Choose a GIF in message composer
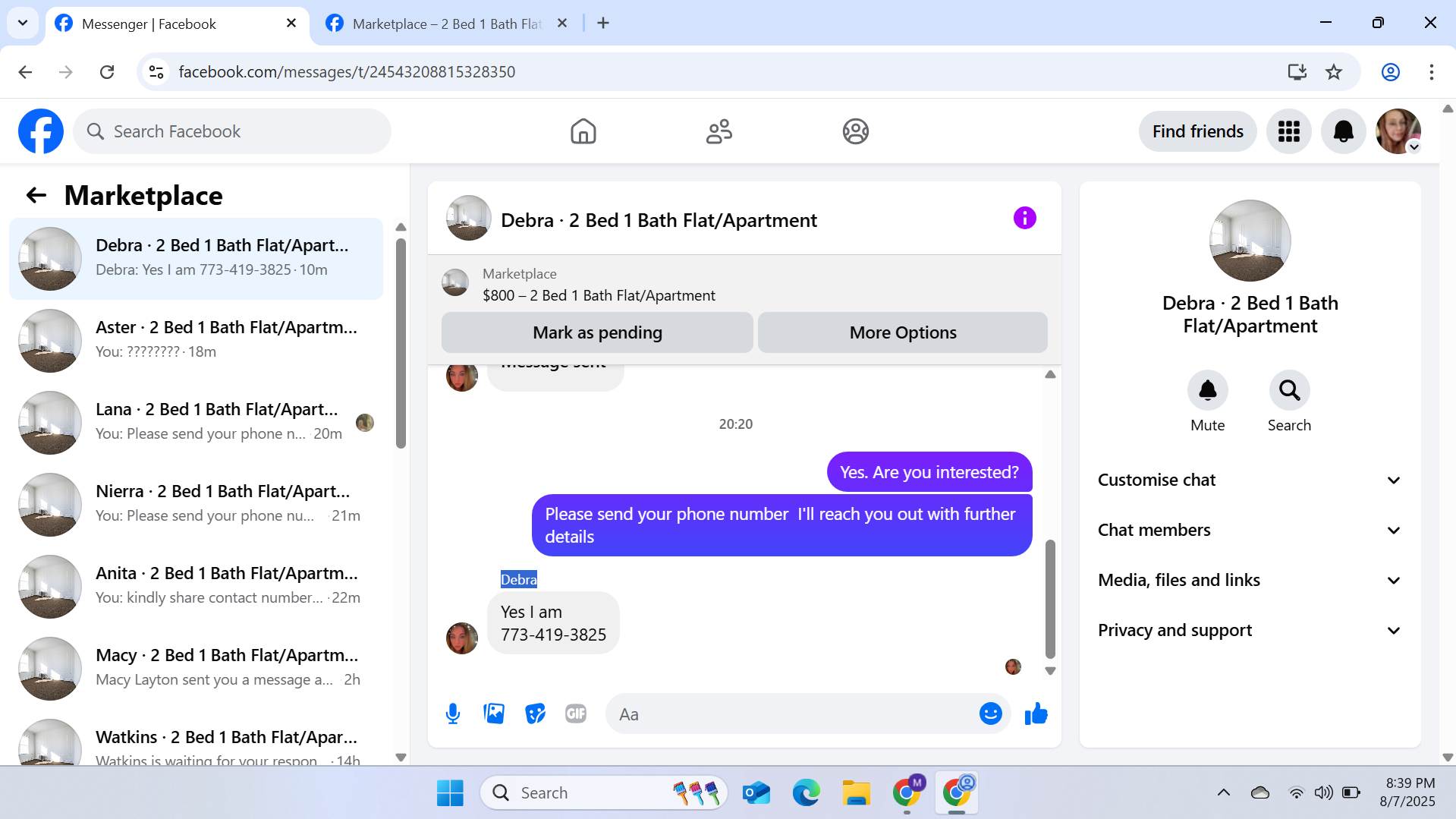Image resolution: width=1456 pixels, height=819 pixels. (x=576, y=713)
